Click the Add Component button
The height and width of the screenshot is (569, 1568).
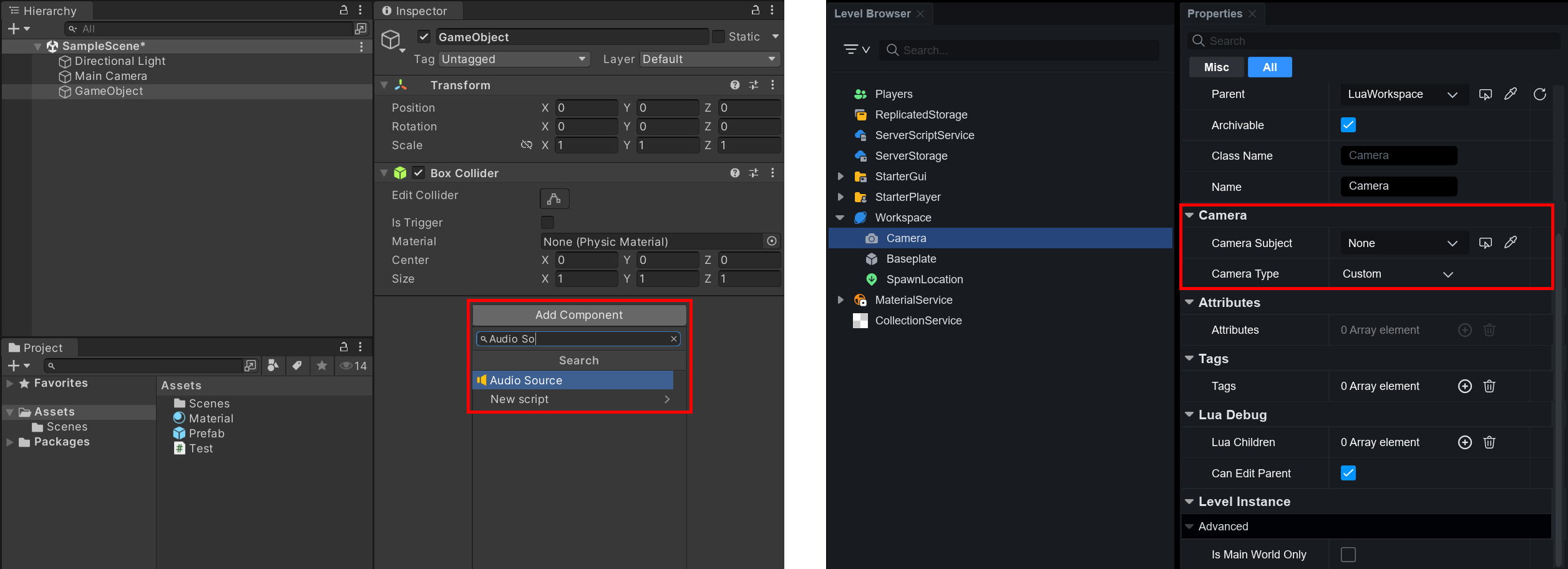coord(578,315)
